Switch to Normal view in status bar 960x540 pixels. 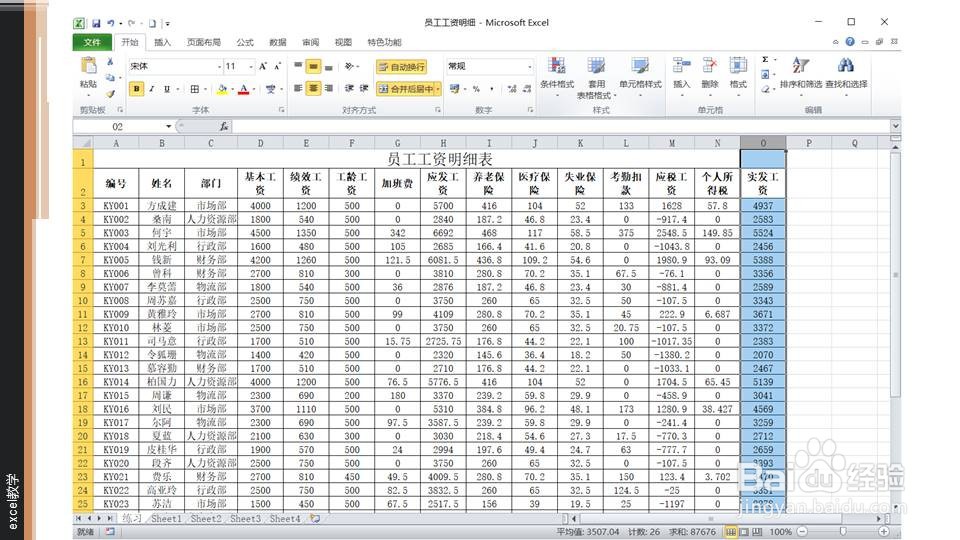coord(730,532)
